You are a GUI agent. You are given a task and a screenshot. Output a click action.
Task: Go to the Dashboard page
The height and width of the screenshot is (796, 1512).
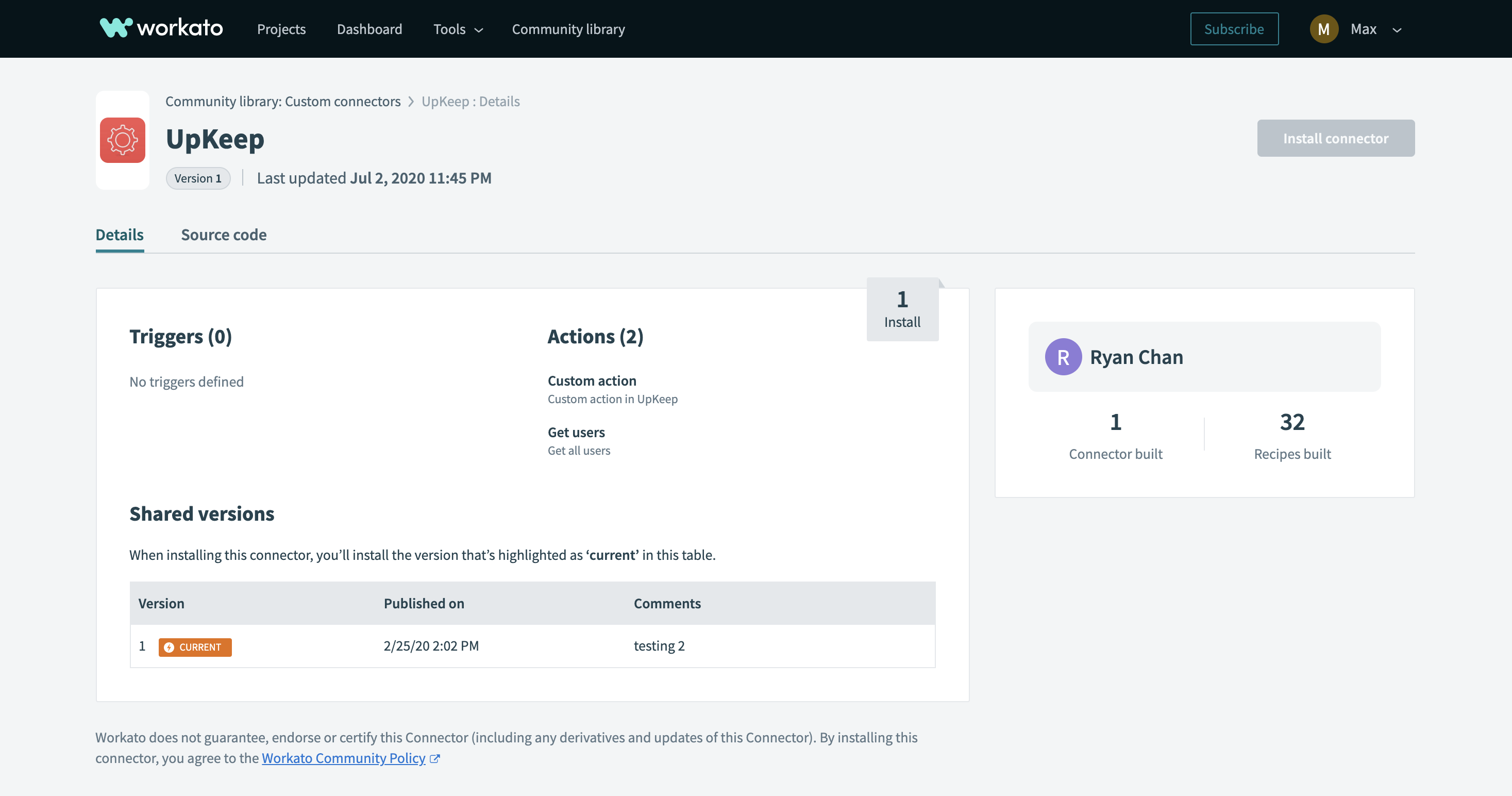point(369,29)
